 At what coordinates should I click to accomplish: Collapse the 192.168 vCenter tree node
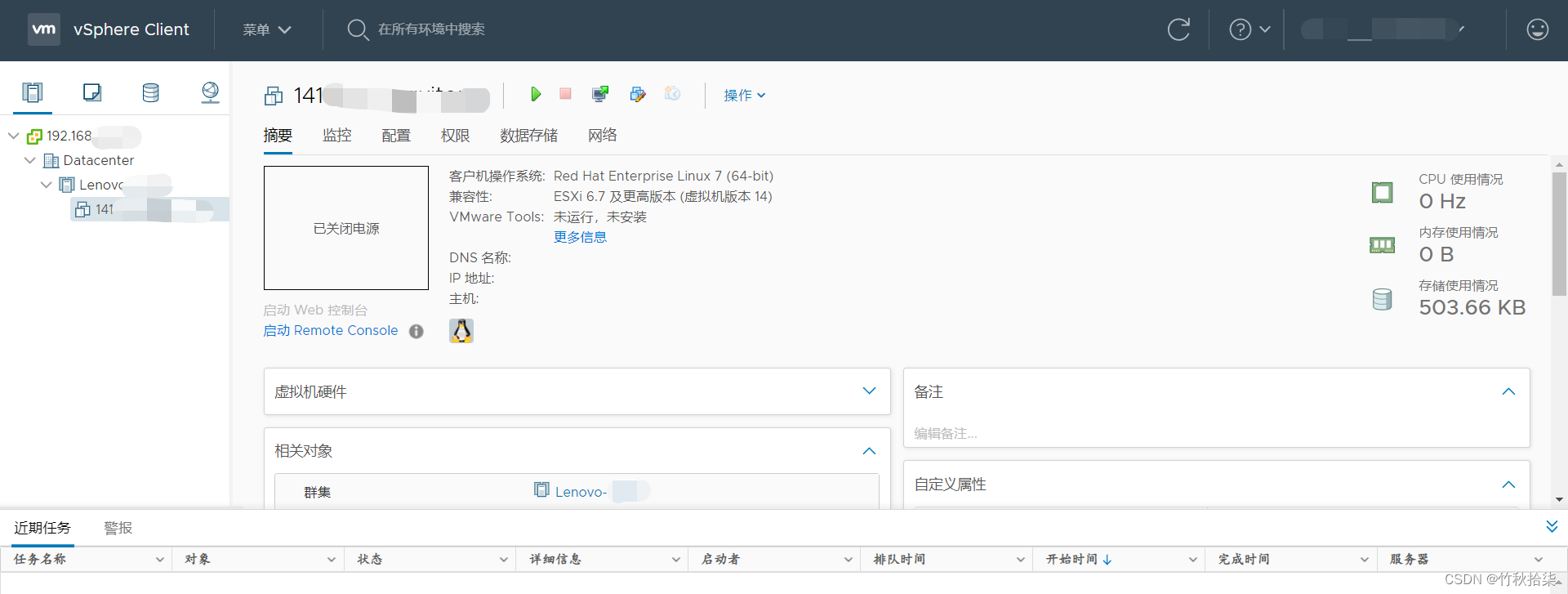[14, 136]
